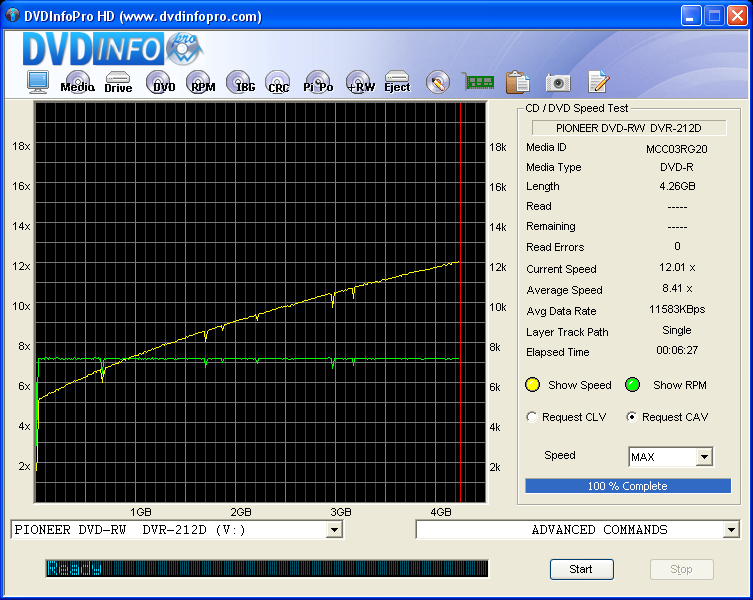Toggle the yellow Show Speed indicator
753x600 pixels.
533,385
